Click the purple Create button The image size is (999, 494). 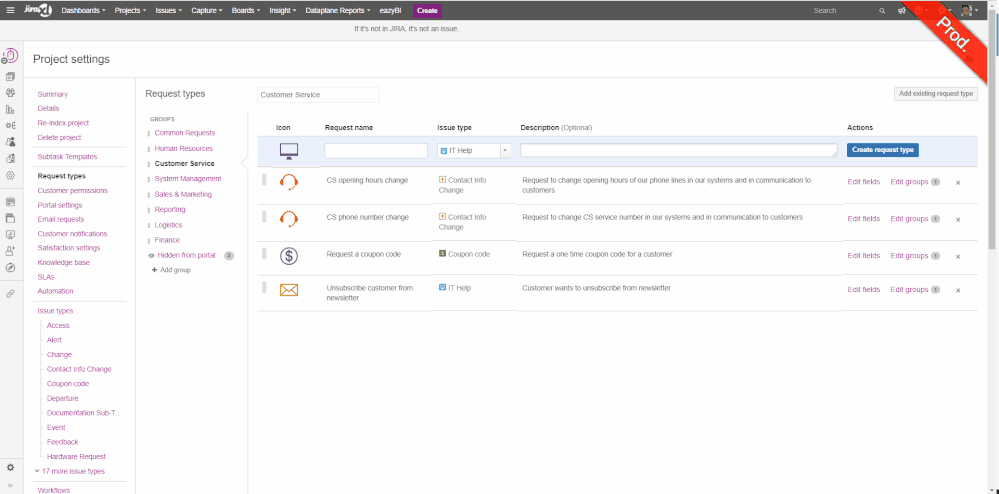[x=427, y=11]
